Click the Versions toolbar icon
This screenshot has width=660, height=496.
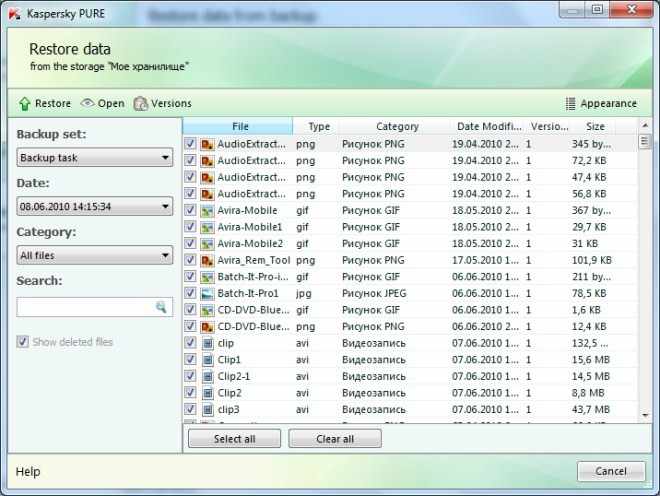point(141,104)
